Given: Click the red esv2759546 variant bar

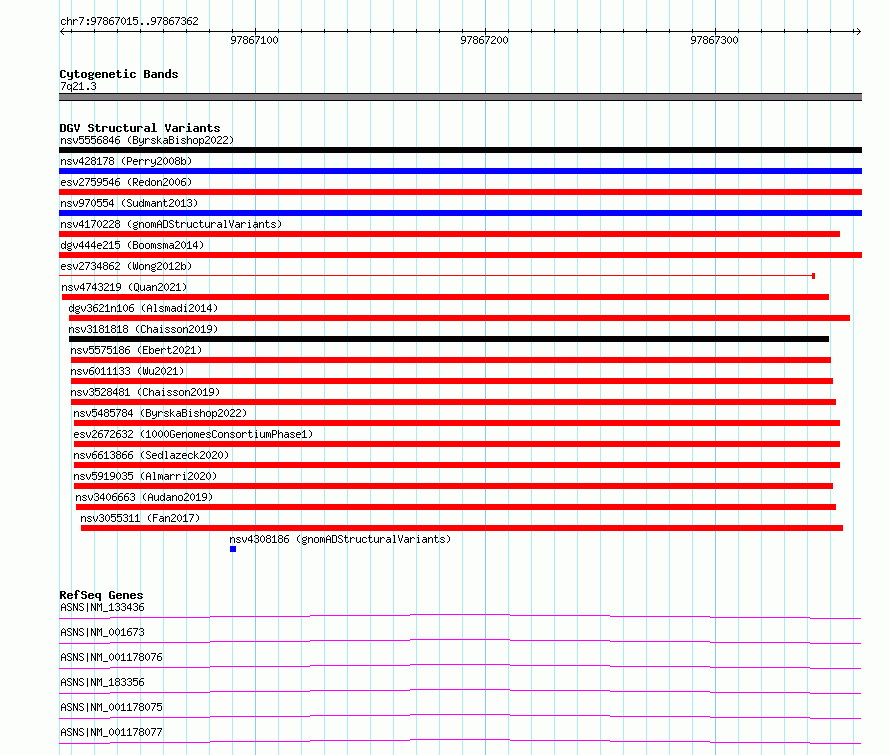Looking at the screenshot, I should (460, 192).
